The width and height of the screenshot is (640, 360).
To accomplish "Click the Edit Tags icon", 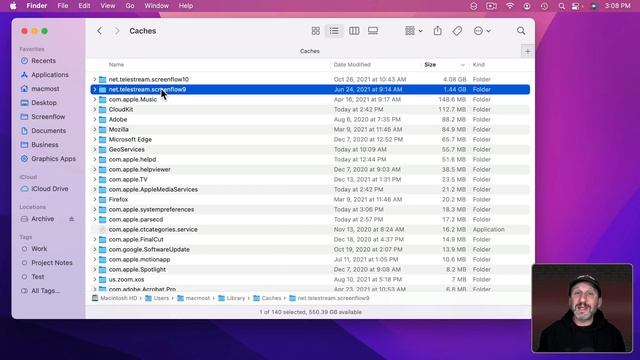I will pos(457,31).
